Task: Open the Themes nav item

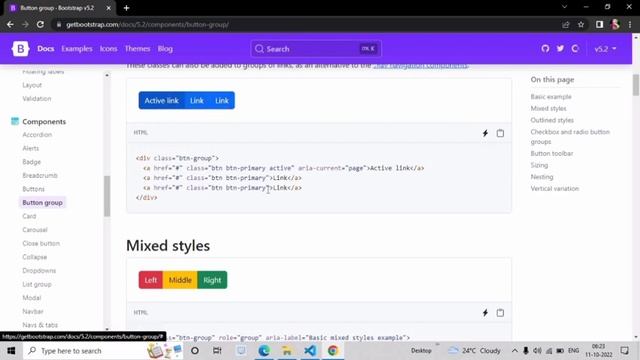Action: pos(138,49)
